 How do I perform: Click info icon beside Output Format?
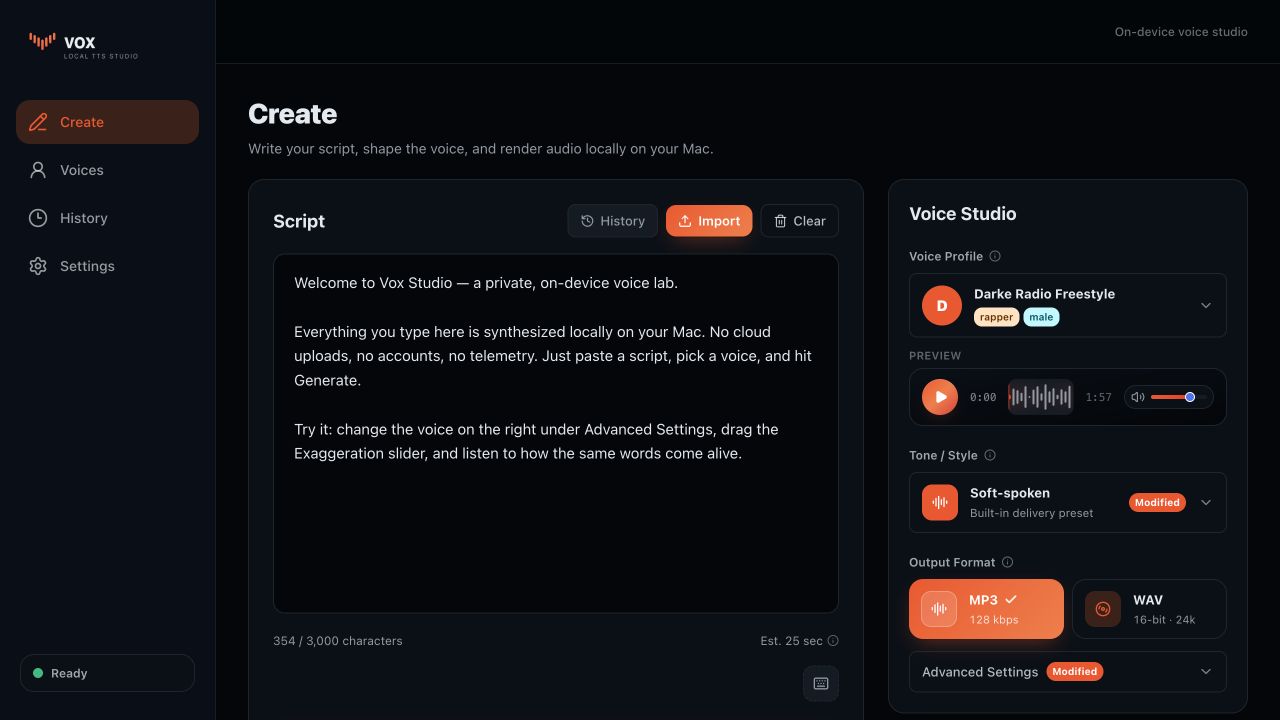1008,562
